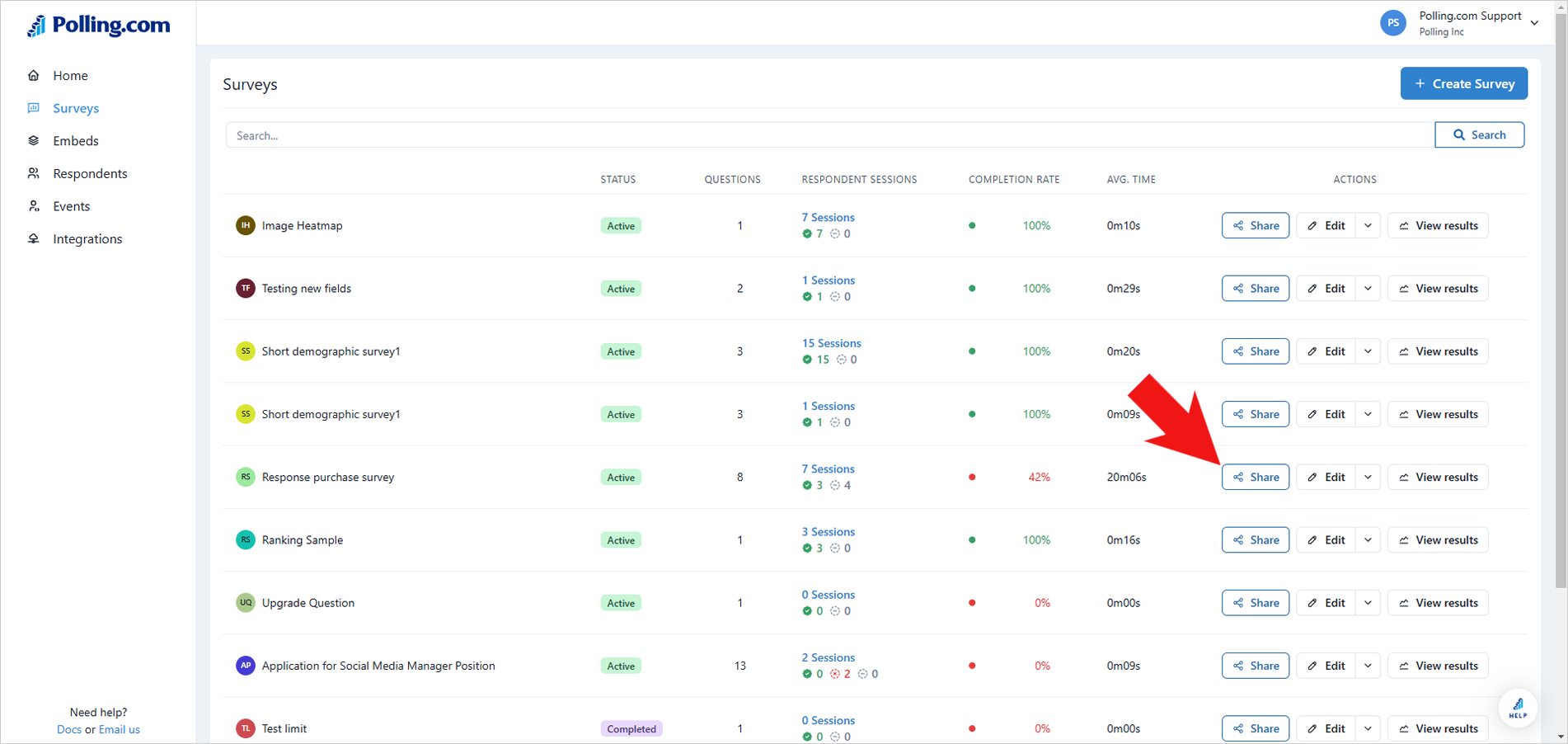Click the Active badge of Ranking Sample
1568x744 pixels.
click(621, 540)
